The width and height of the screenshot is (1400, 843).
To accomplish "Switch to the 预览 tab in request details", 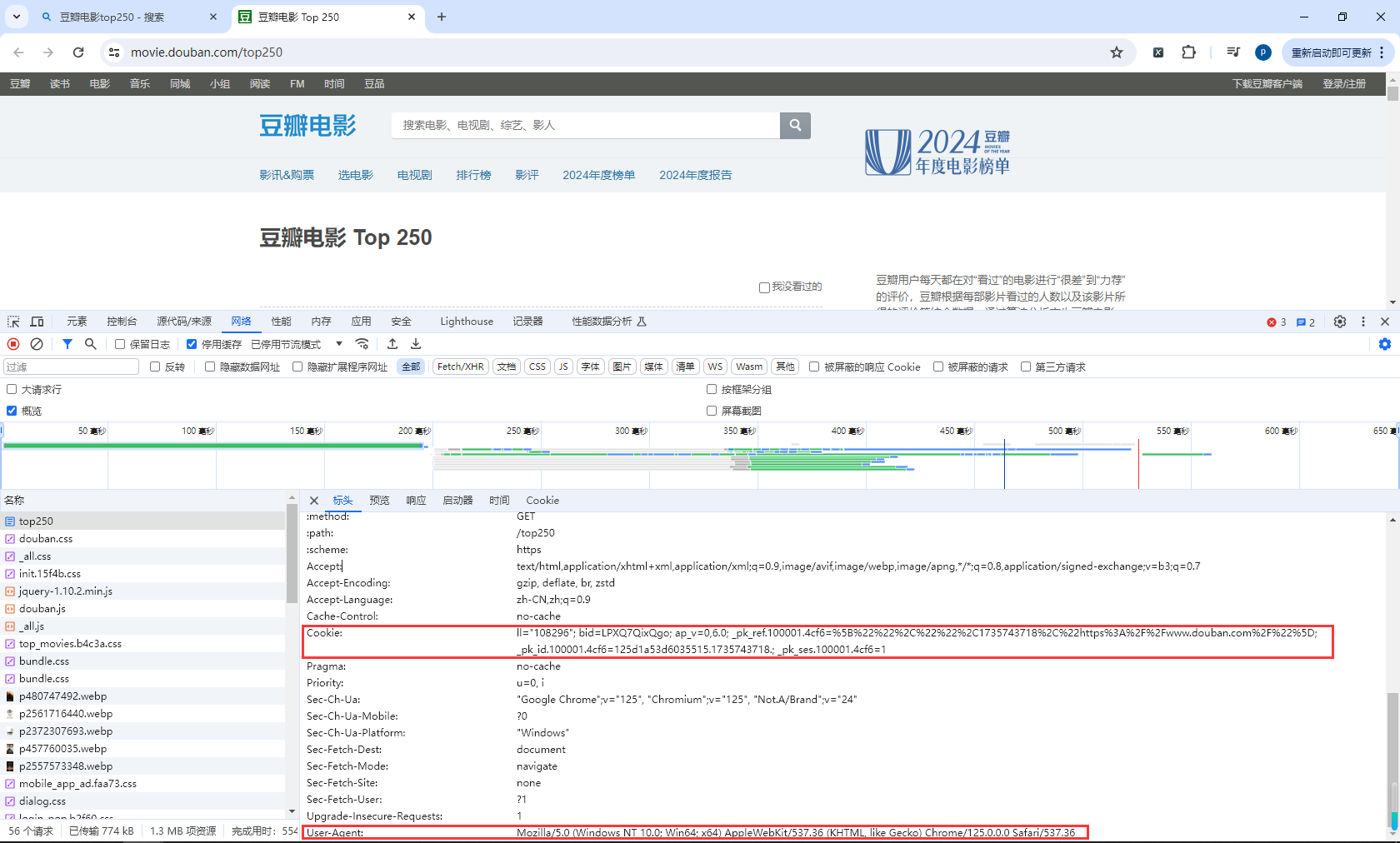I will (379, 501).
